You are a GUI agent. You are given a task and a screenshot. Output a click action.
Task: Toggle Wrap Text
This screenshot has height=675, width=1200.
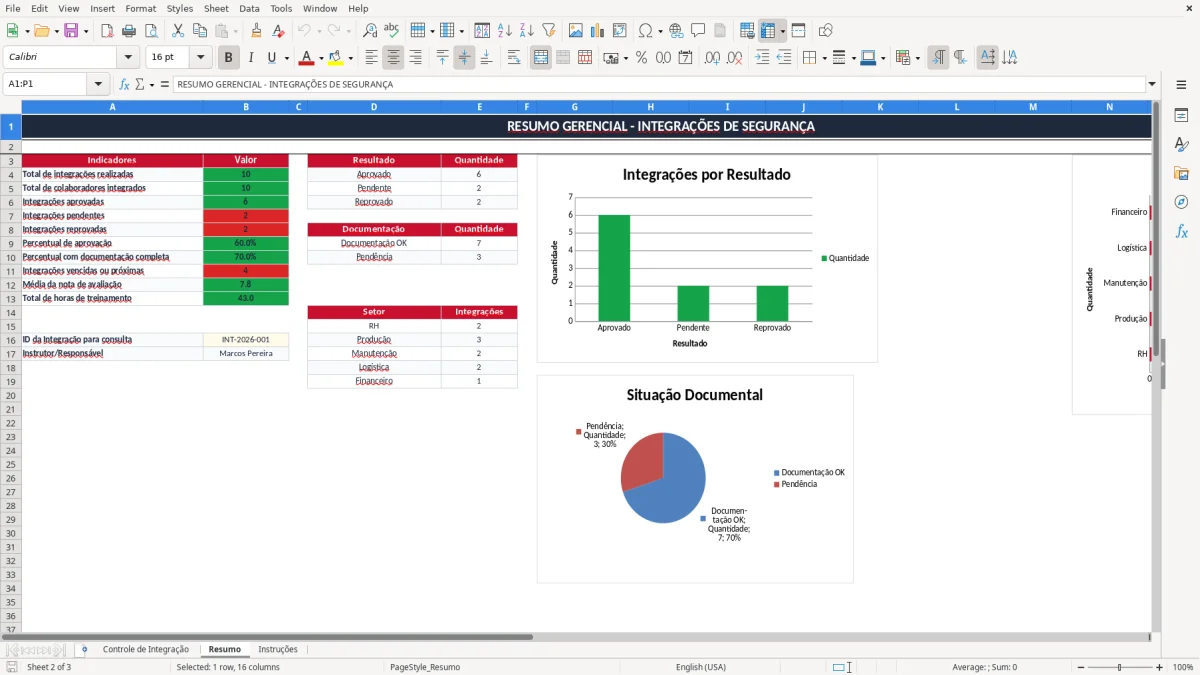tap(514, 58)
